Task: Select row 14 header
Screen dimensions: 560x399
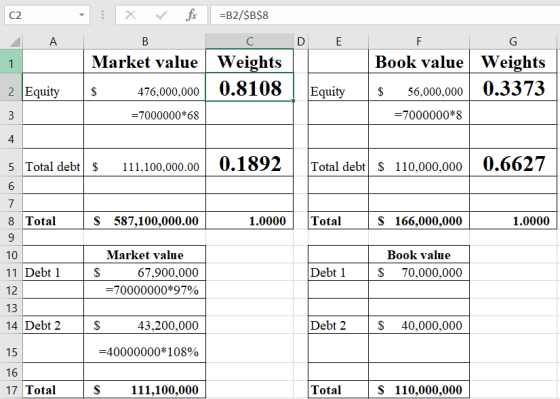Action: pos(11,325)
